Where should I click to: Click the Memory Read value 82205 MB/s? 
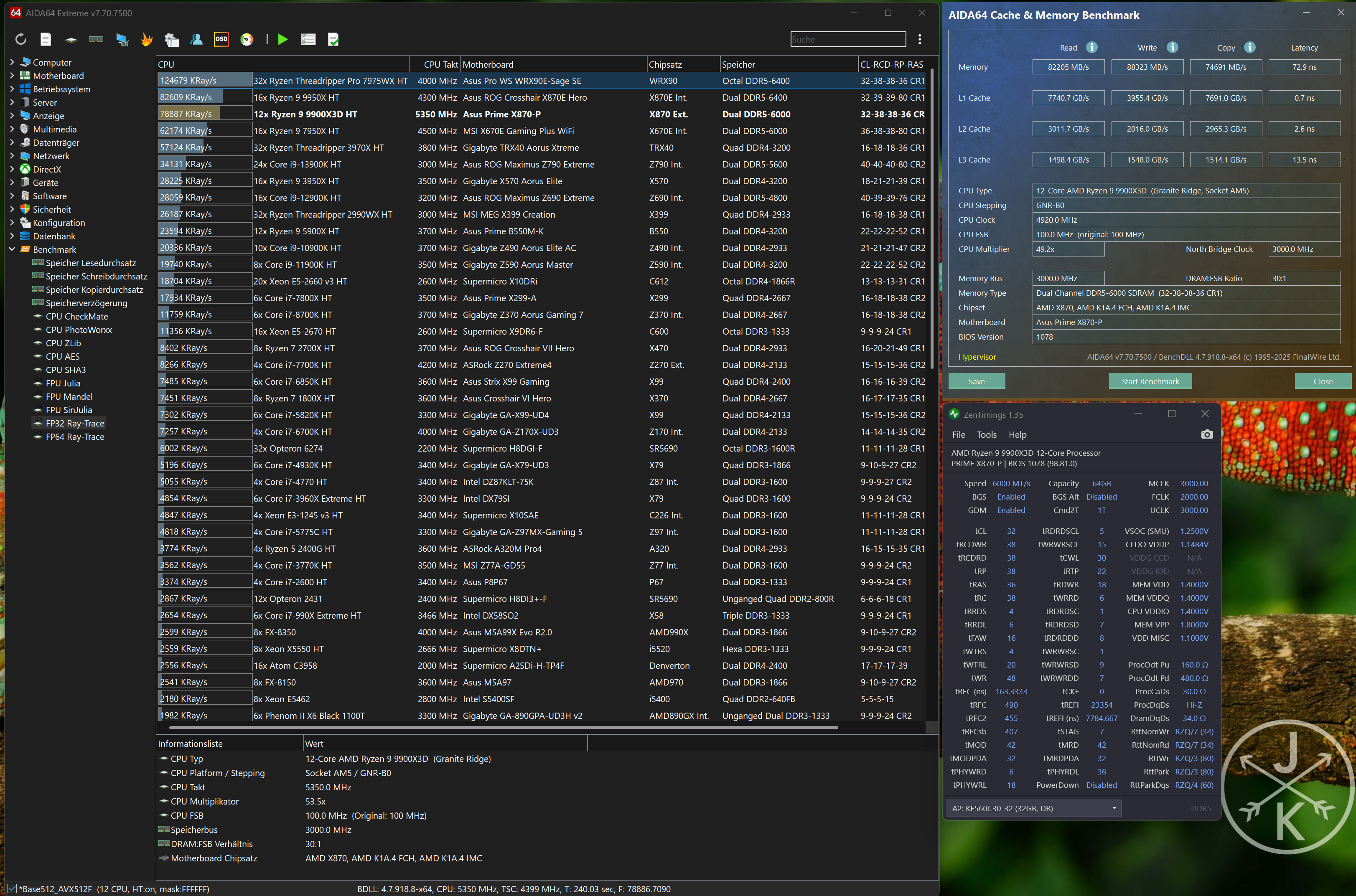[1068, 67]
